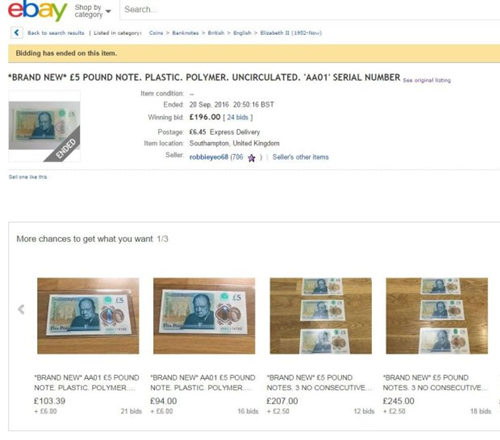
Task: Open the £103.39 AA01 note listing image
Action: (x=88, y=316)
